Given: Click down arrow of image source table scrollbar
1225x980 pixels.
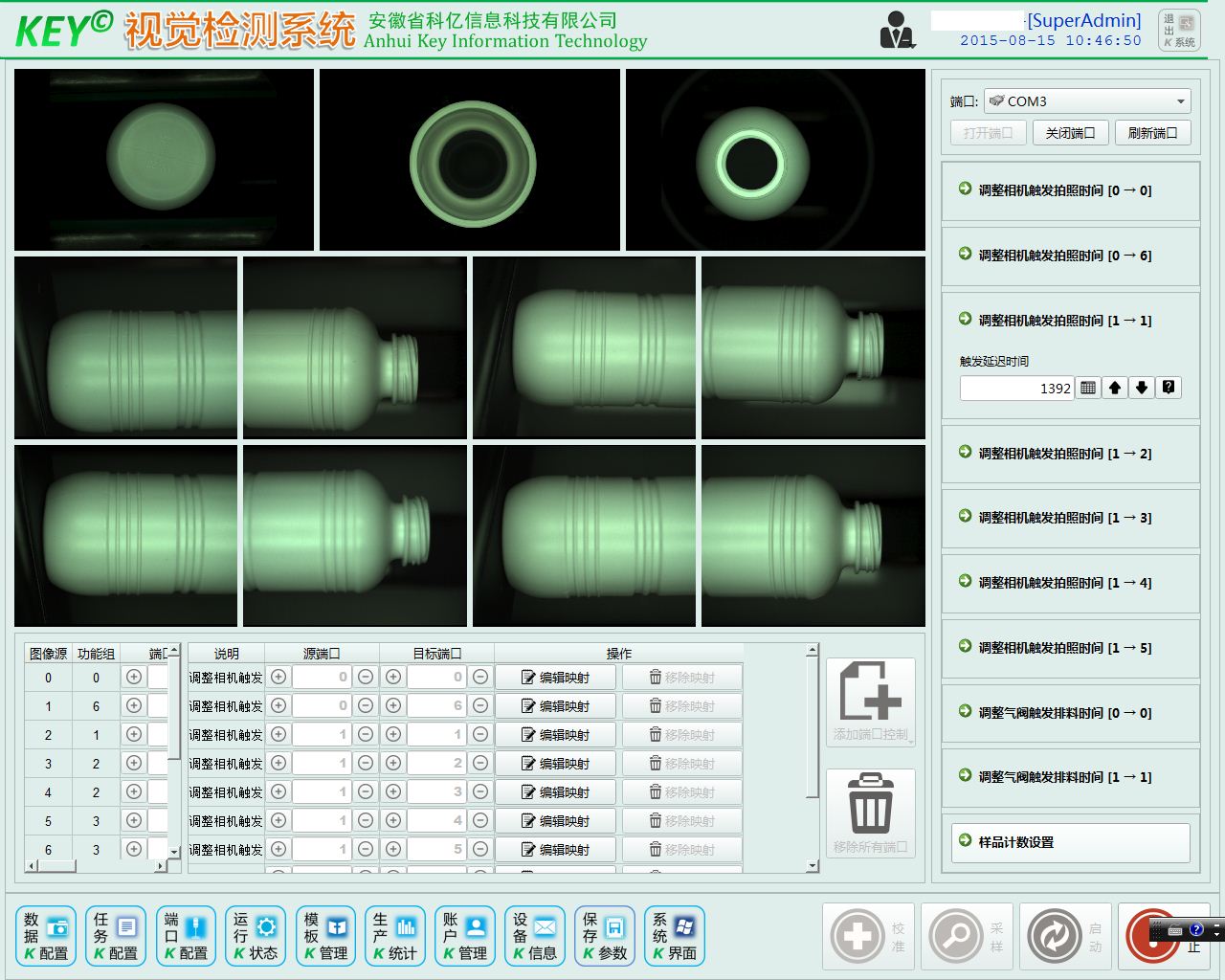Looking at the screenshot, I should coord(174,851).
